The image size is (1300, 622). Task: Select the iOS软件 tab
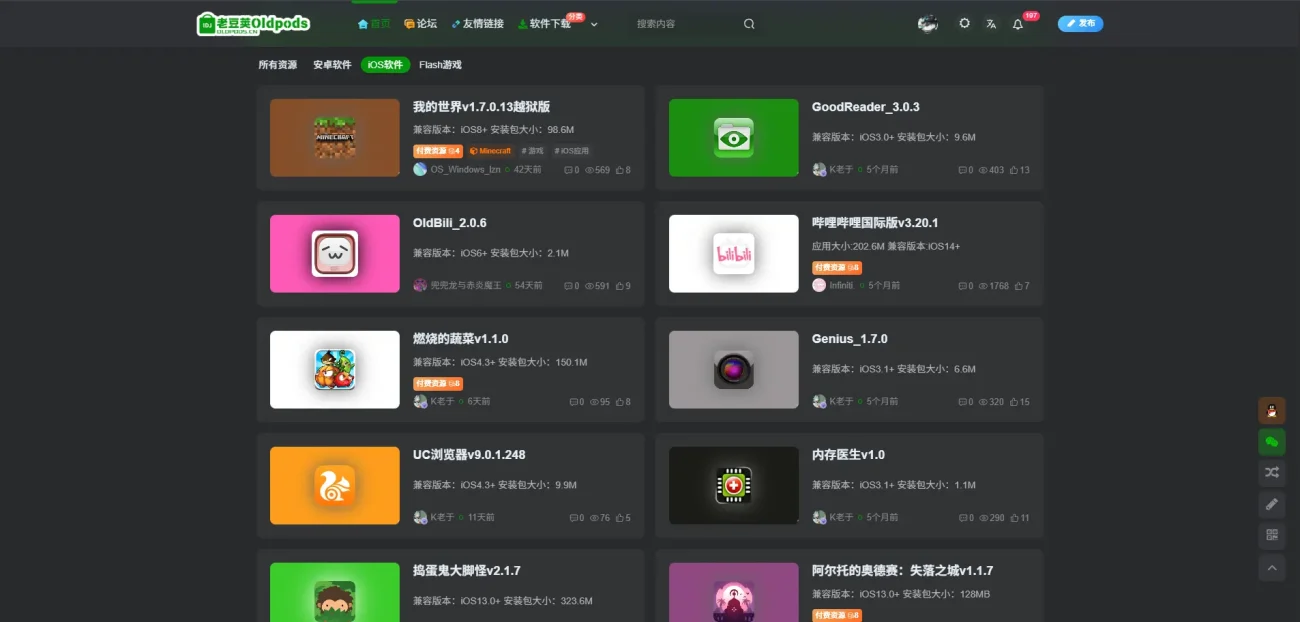385,65
